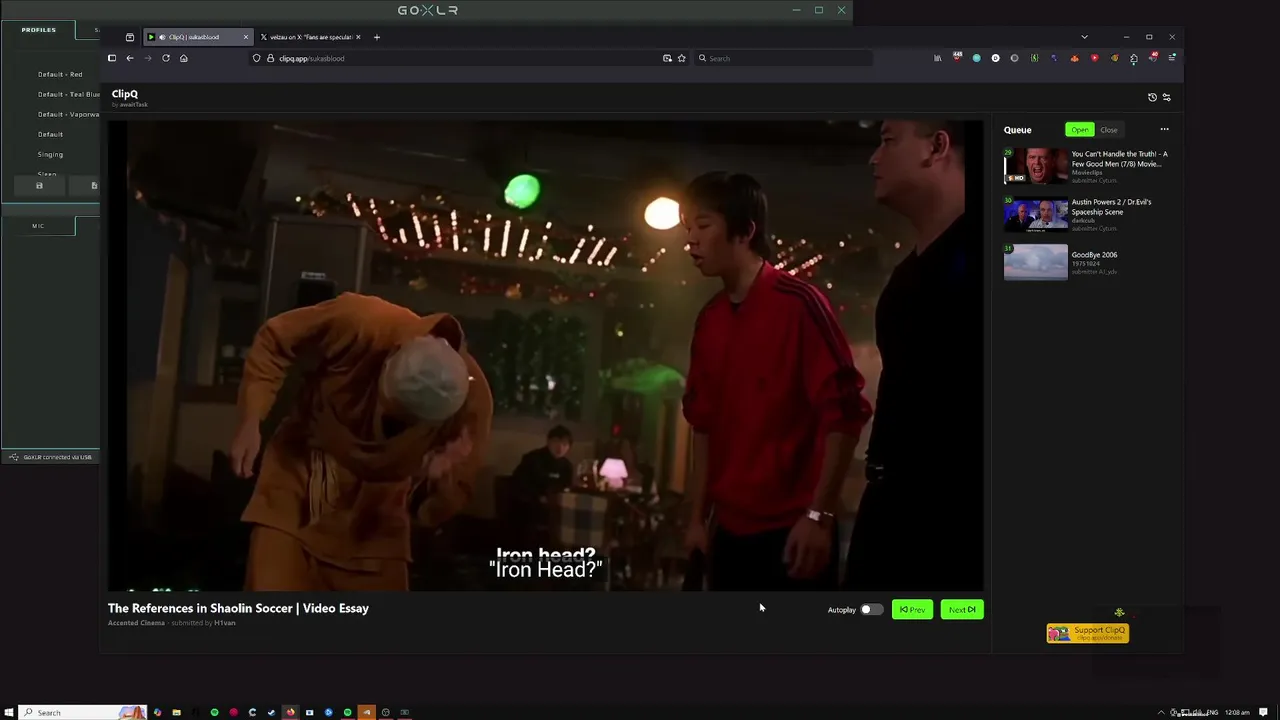Screen dimensions: 1280x720
Task: Open the Support ClipQ donation banner
Action: [x=1088, y=633]
